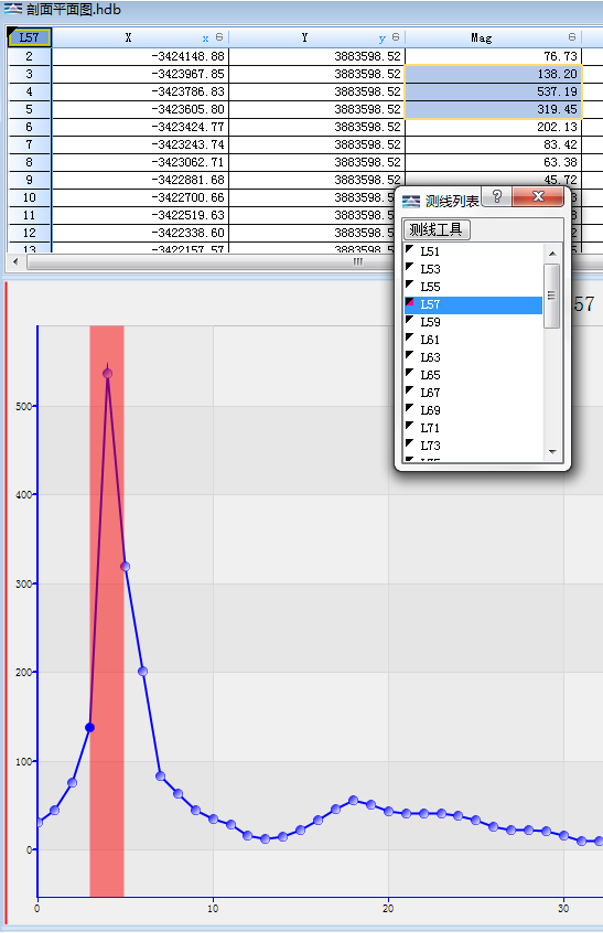Screen dimensions: 603x933
Task: Click the 剖面平面图.hdb window title icon
Action: (13, 9)
